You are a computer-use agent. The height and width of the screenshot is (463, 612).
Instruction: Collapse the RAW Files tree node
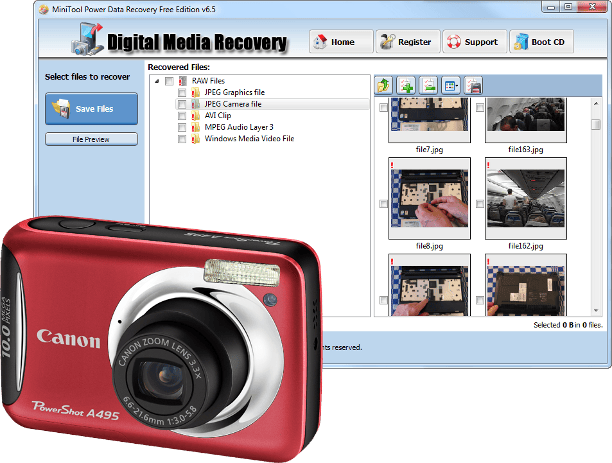tap(157, 81)
